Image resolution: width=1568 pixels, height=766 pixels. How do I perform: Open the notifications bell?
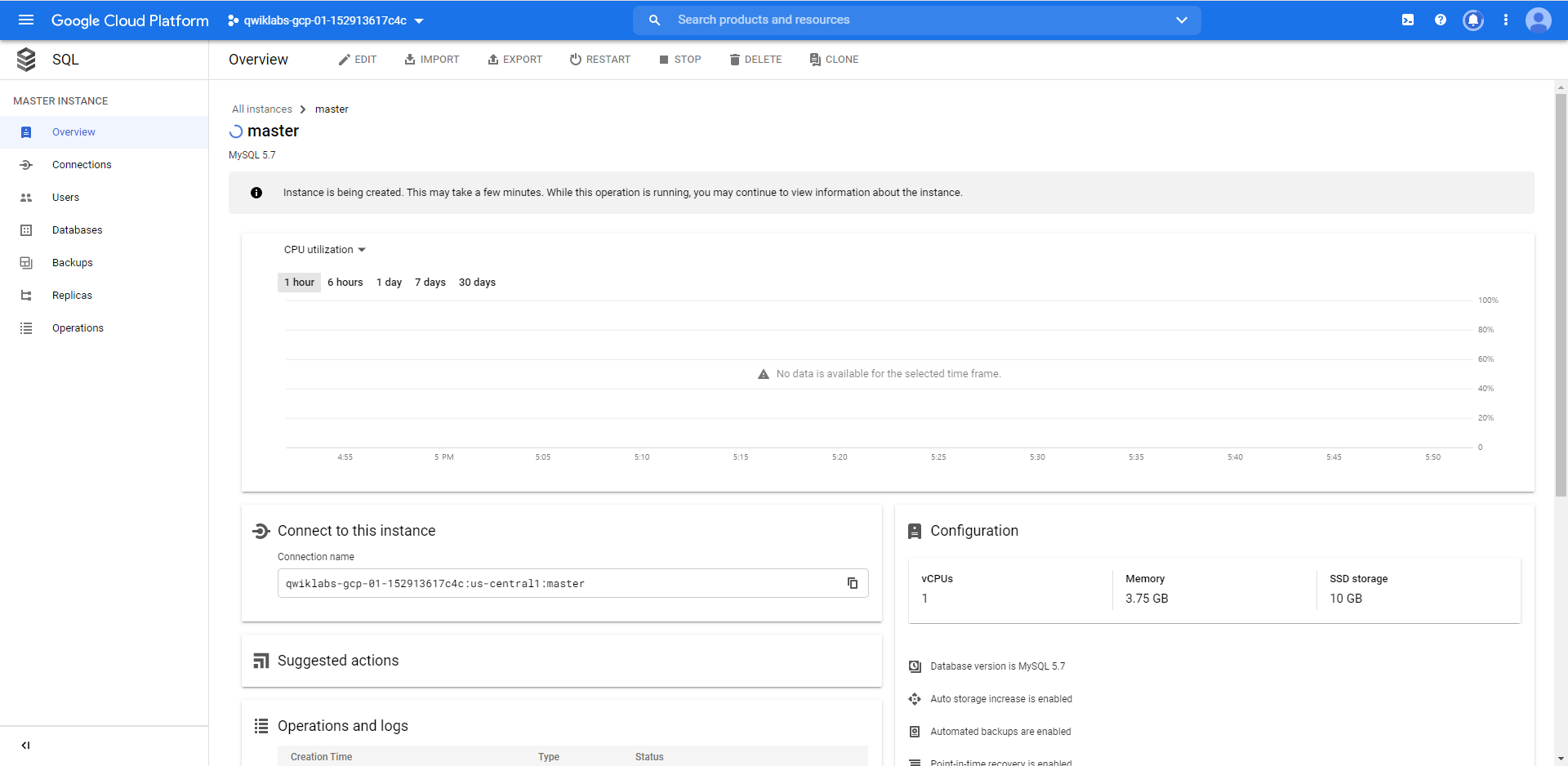click(x=1473, y=20)
